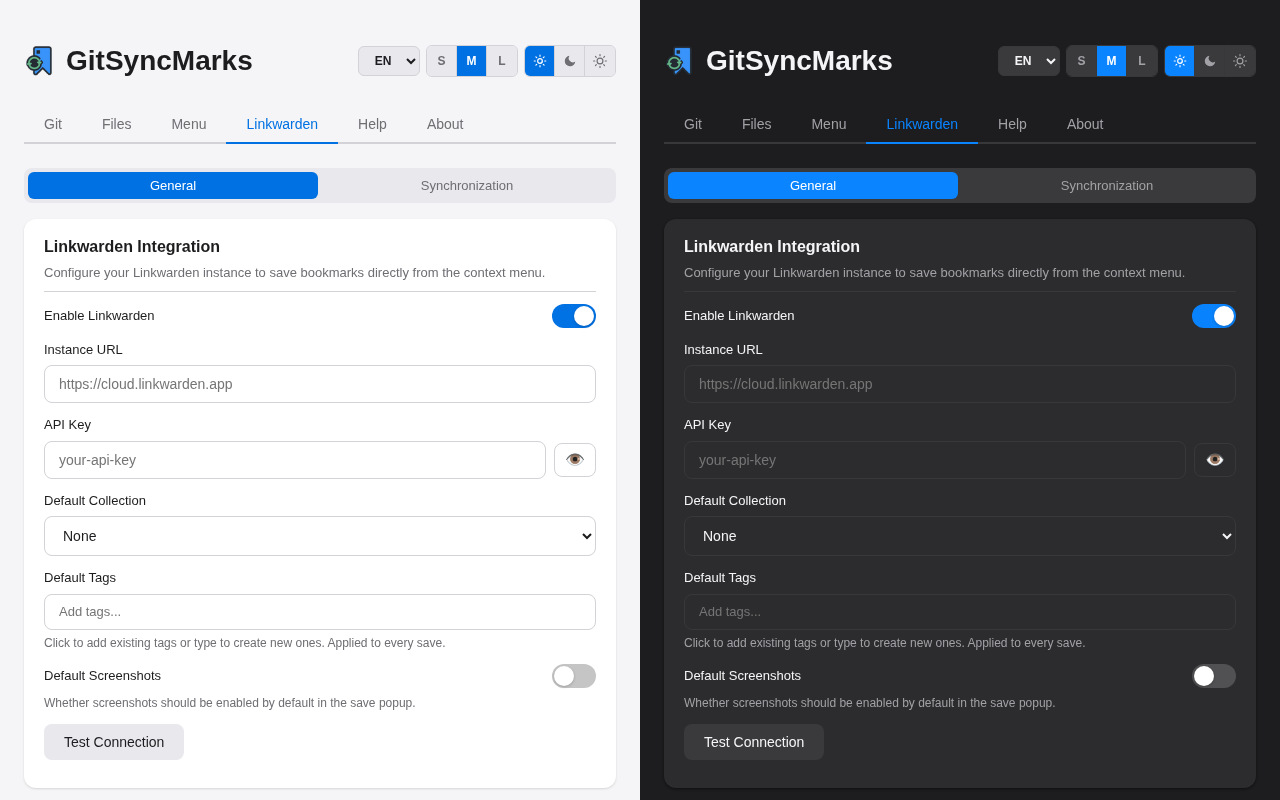Expand Default Collection dropdown in light panel
This screenshot has height=800, width=1280.
click(320, 536)
